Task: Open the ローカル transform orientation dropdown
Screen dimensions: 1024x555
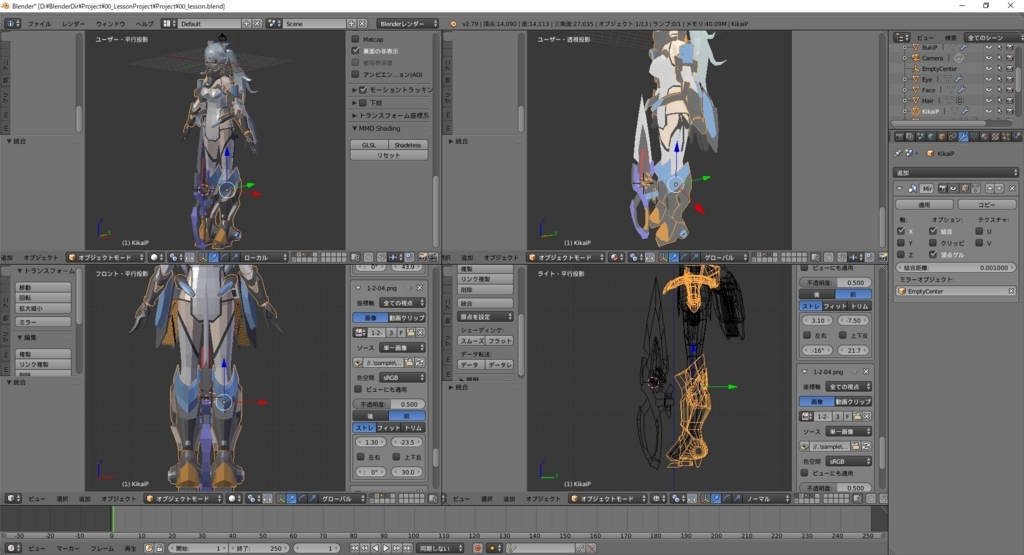Action: pos(264,257)
